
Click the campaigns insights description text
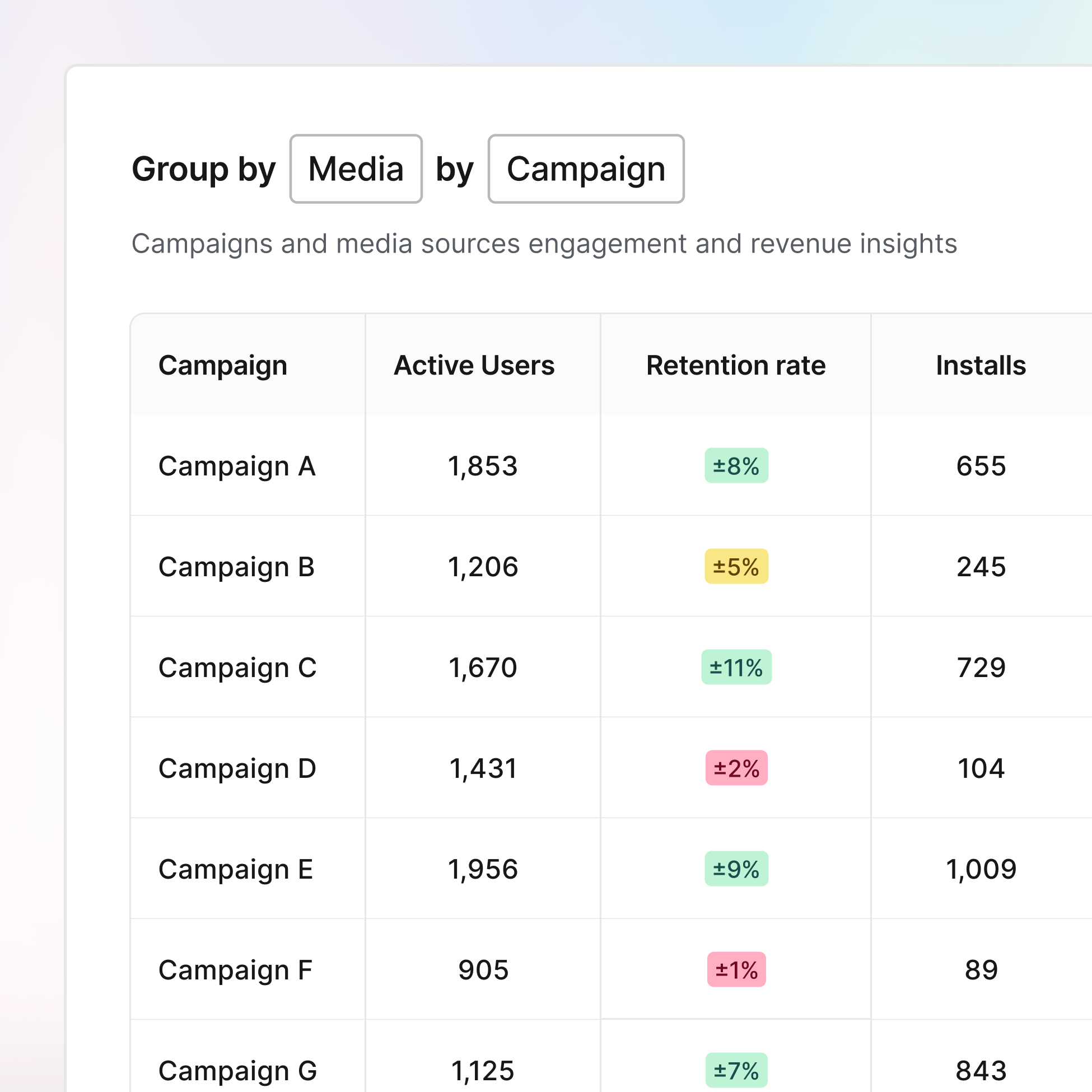(x=544, y=244)
